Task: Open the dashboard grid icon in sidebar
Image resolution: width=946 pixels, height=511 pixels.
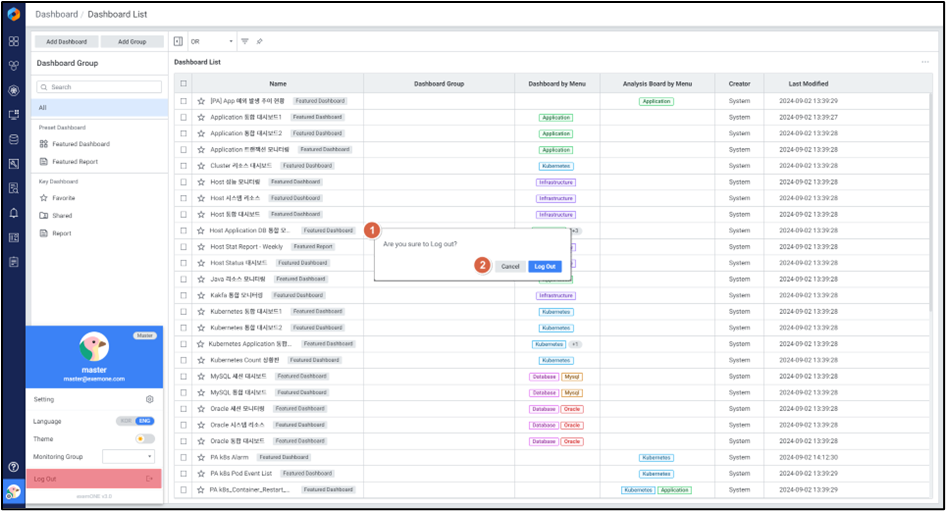Action: point(14,41)
